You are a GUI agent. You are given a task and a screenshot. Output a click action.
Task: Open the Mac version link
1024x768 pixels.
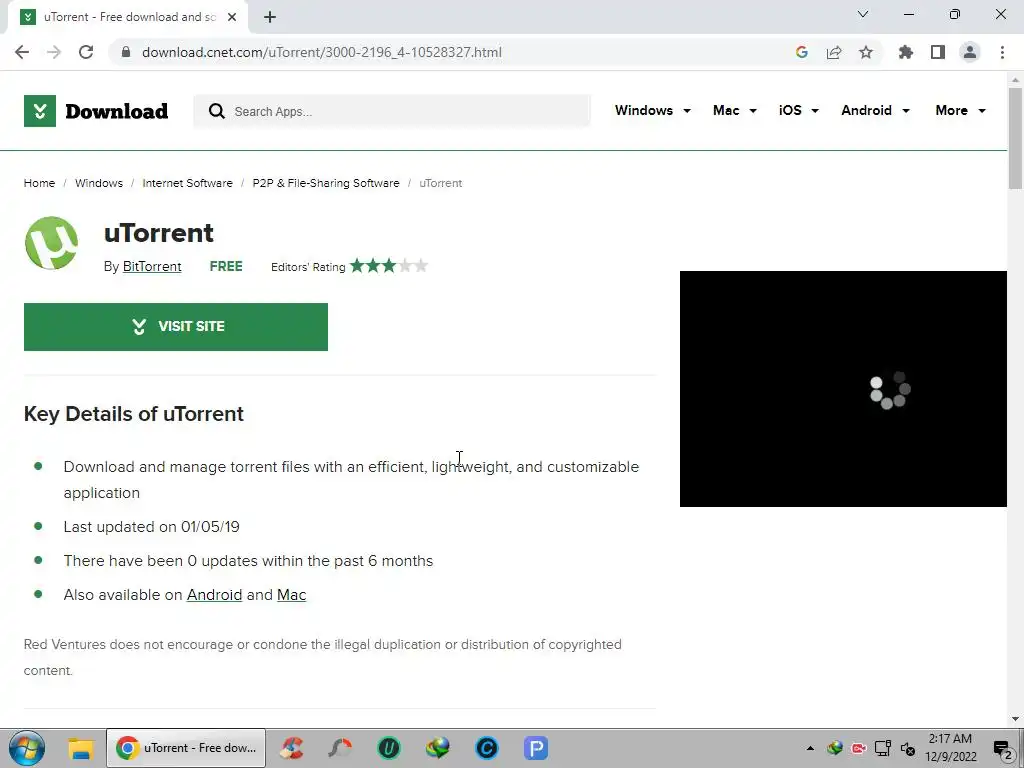[291, 595]
